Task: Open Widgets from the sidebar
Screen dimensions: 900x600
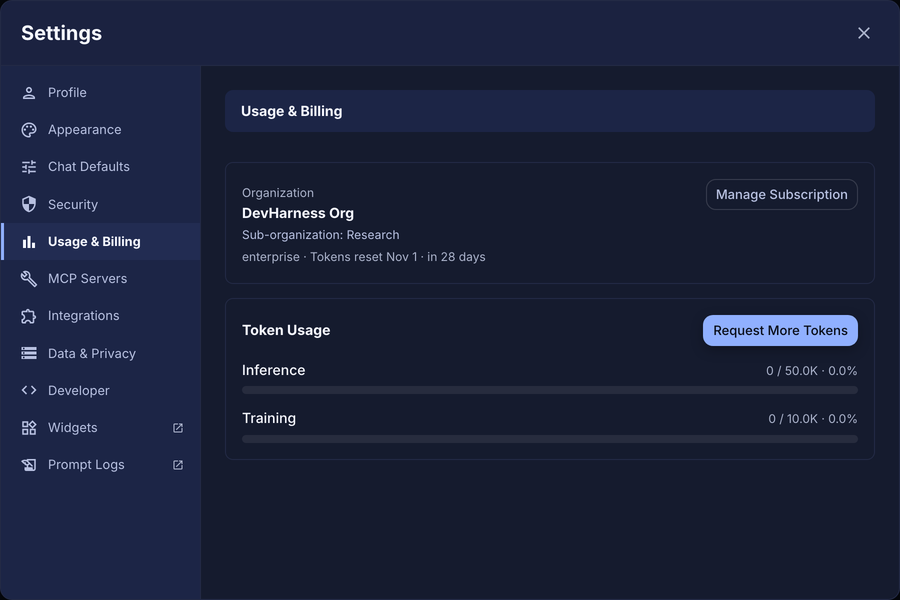Action: click(101, 428)
